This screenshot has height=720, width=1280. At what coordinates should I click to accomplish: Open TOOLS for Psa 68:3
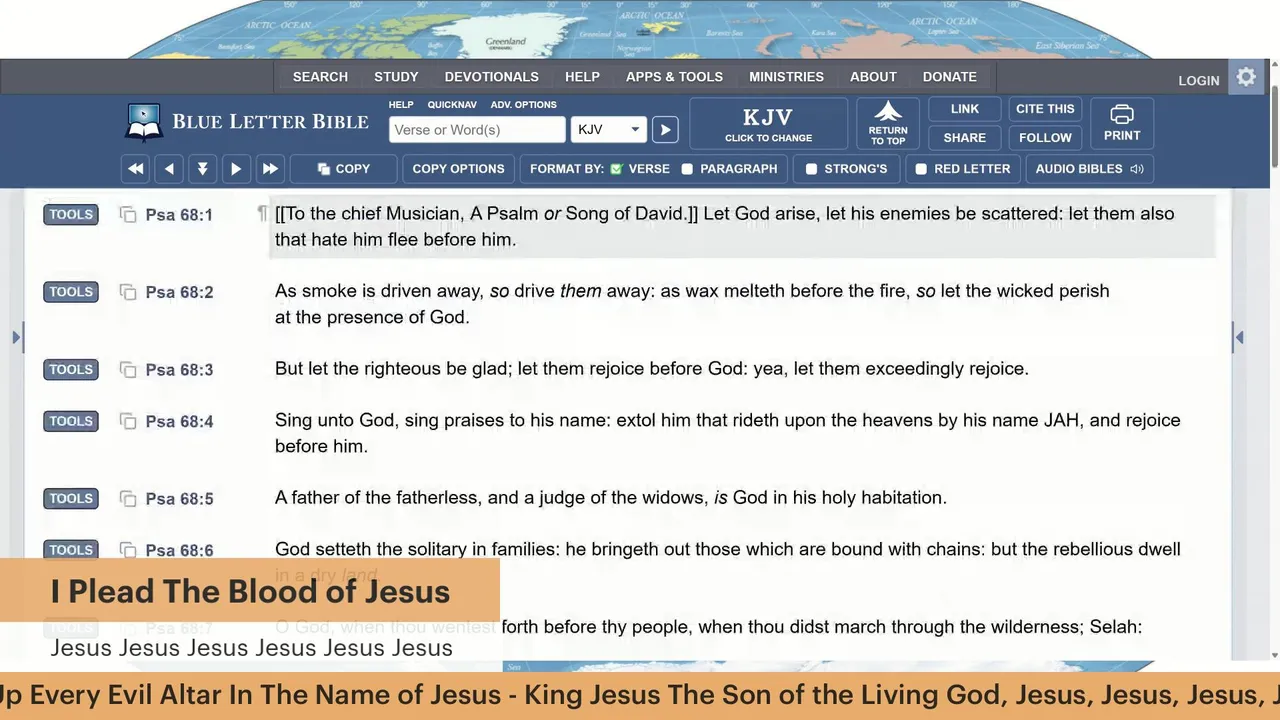pyautogui.click(x=71, y=370)
